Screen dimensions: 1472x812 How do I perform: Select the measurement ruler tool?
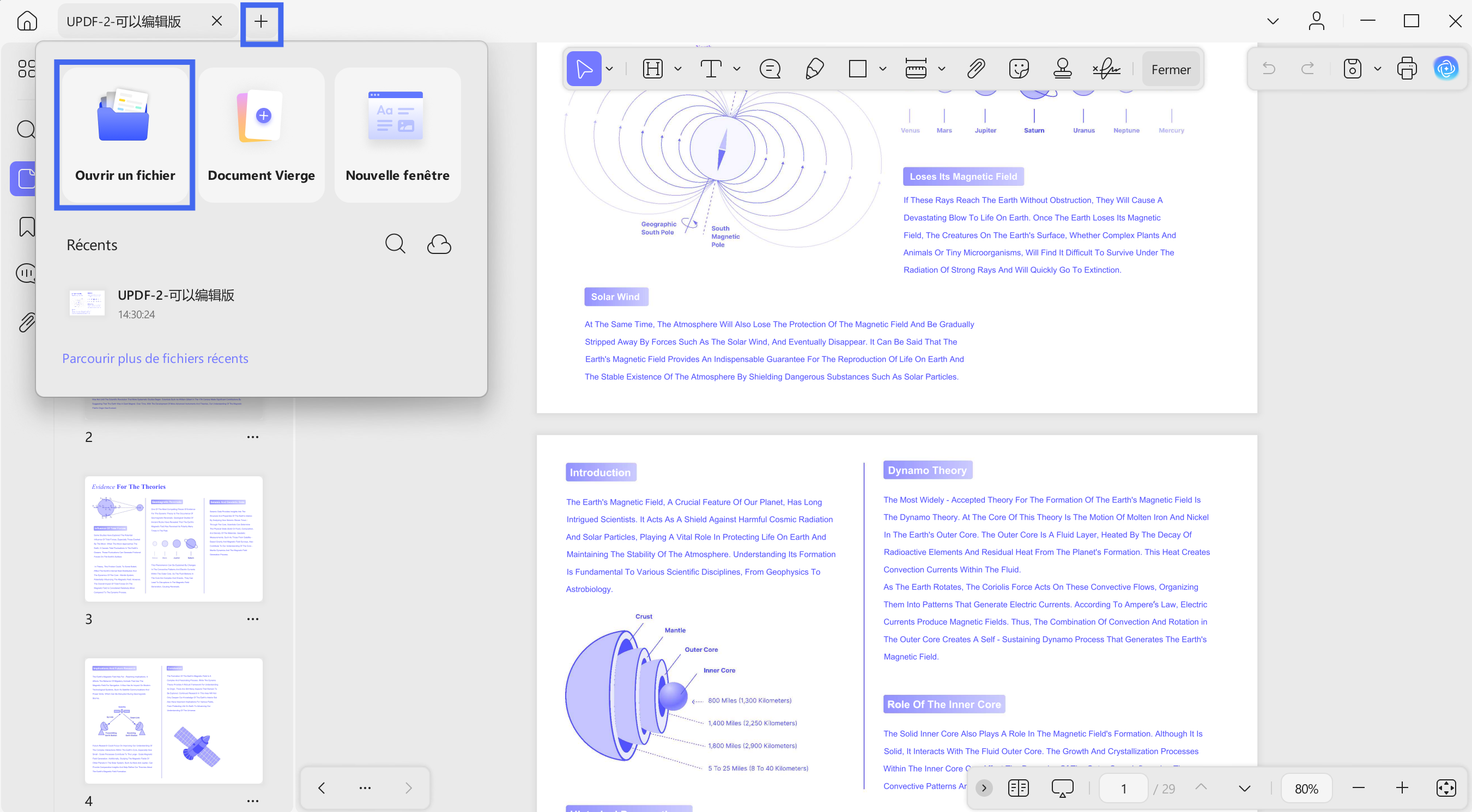pos(916,69)
